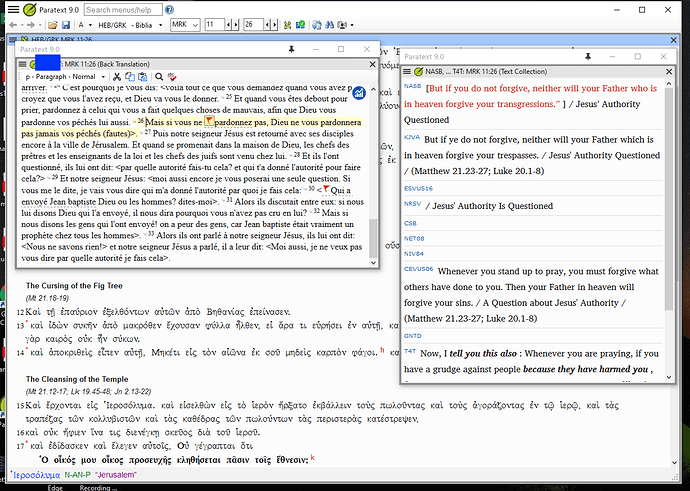Viewport: 690px width, 491px height.
Task: Open the Back Translation window hamburger menu
Action: pyautogui.click(x=22, y=64)
